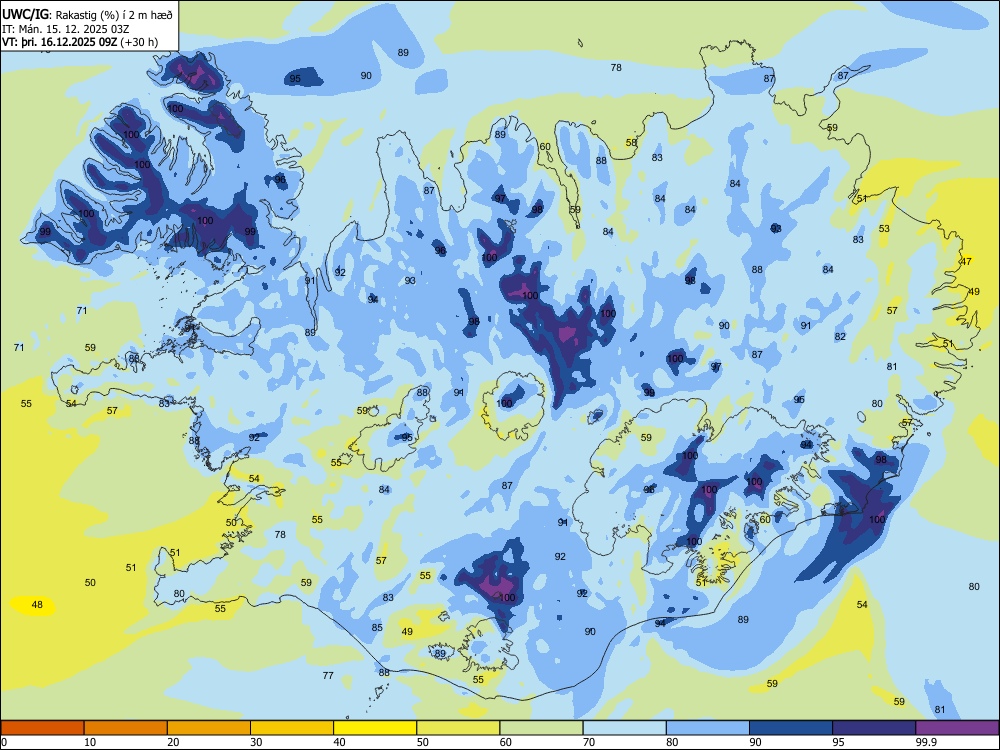The width and height of the screenshot is (1000, 750).
Task: Select the 'IT: Mán. 15. 12. 2025 03Z' line
Action: 66,29
